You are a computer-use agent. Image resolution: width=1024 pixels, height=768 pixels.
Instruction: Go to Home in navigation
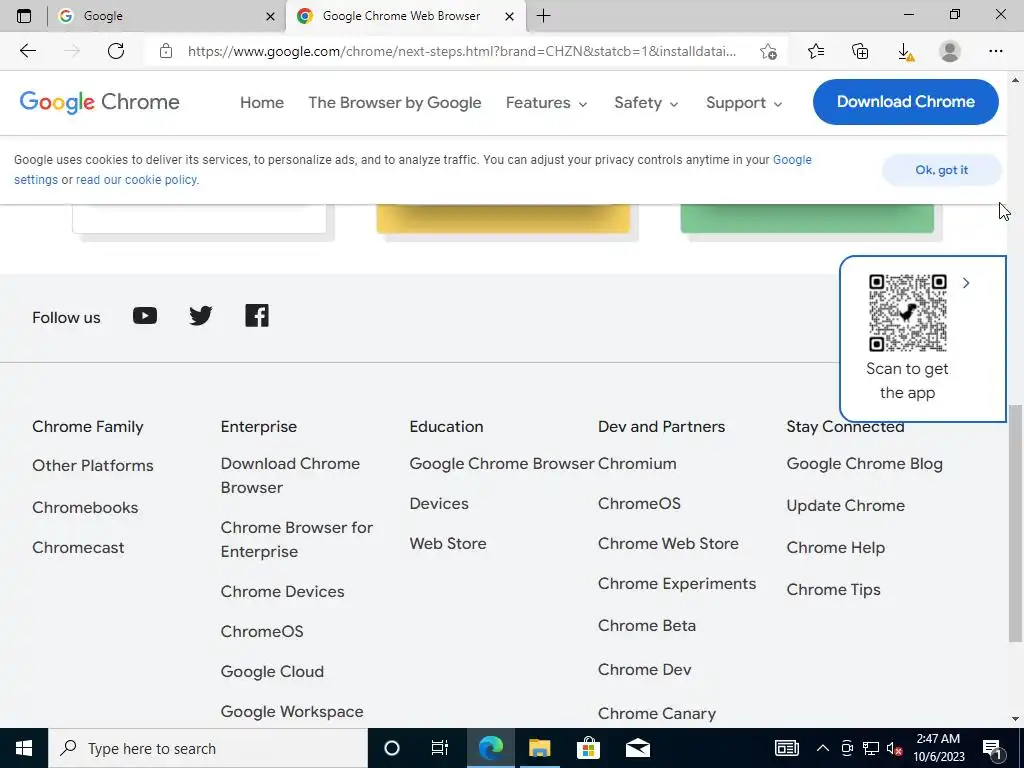coord(262,103)
